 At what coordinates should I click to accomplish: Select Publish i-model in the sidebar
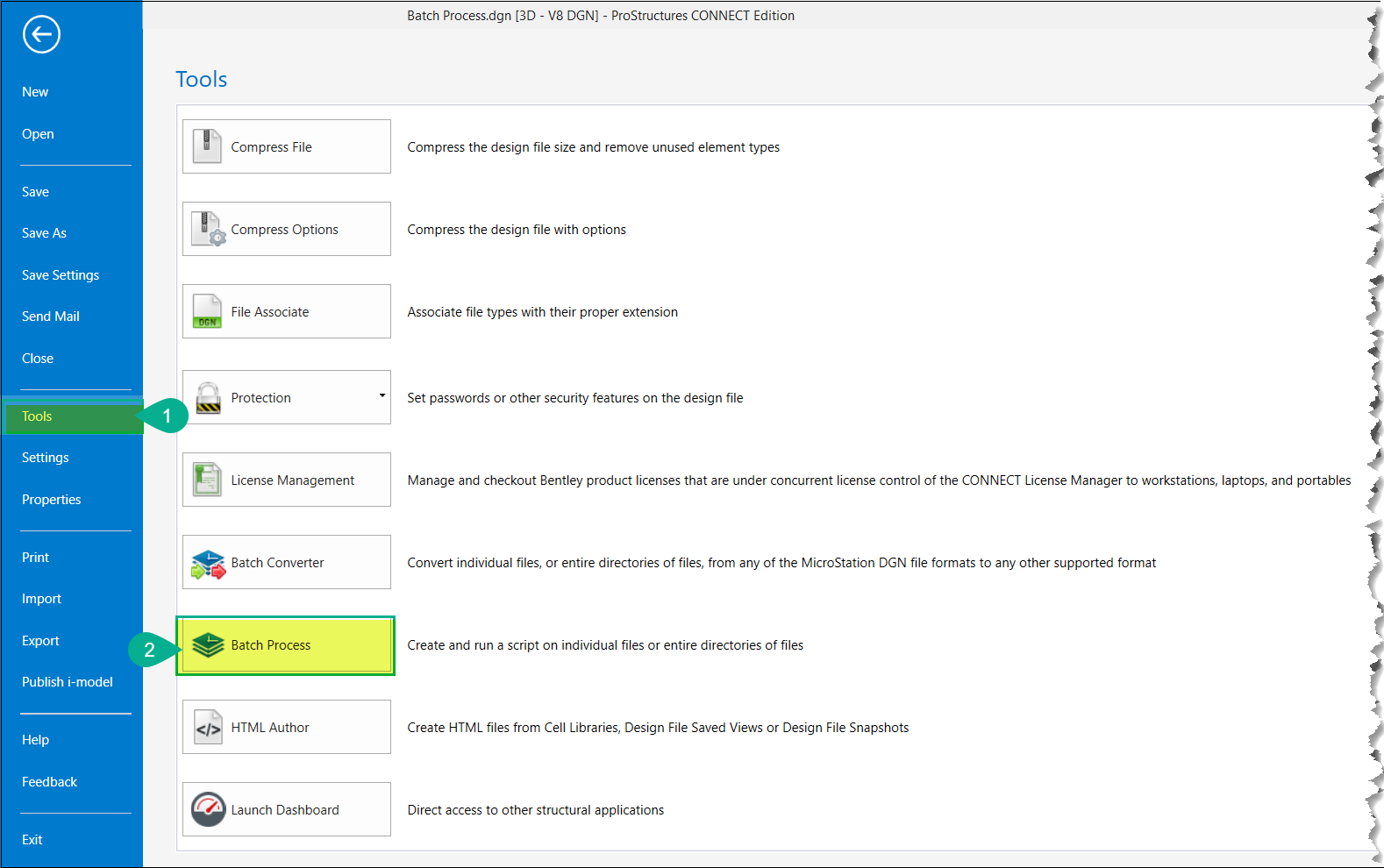point(68,682)
